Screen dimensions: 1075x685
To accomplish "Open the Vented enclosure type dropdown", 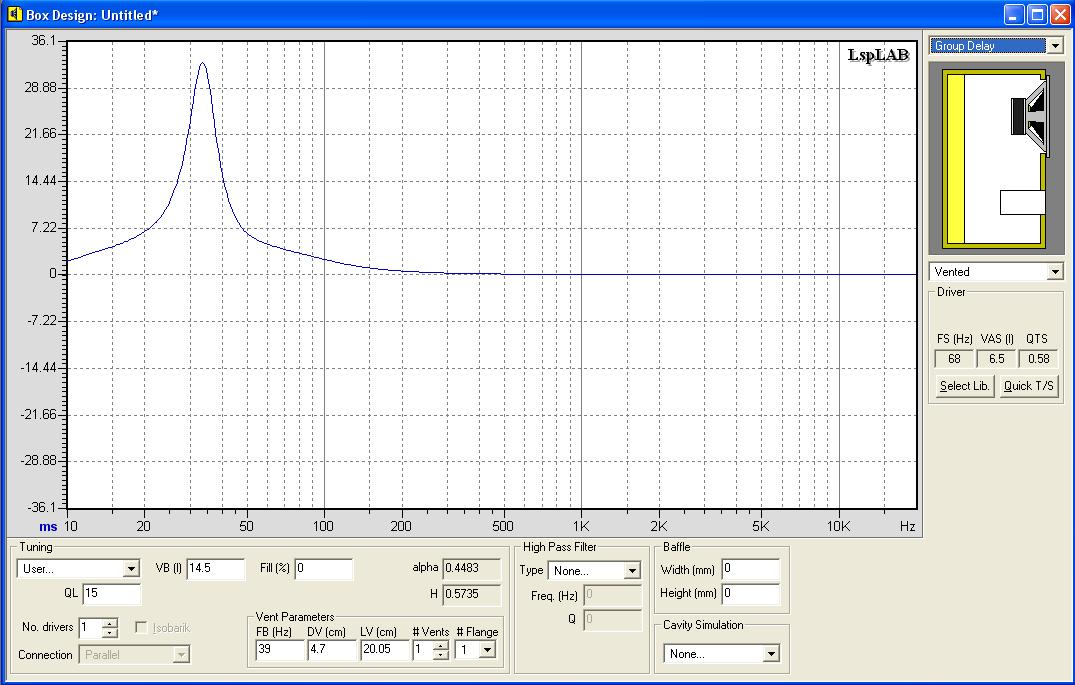I will (1054, 272).
